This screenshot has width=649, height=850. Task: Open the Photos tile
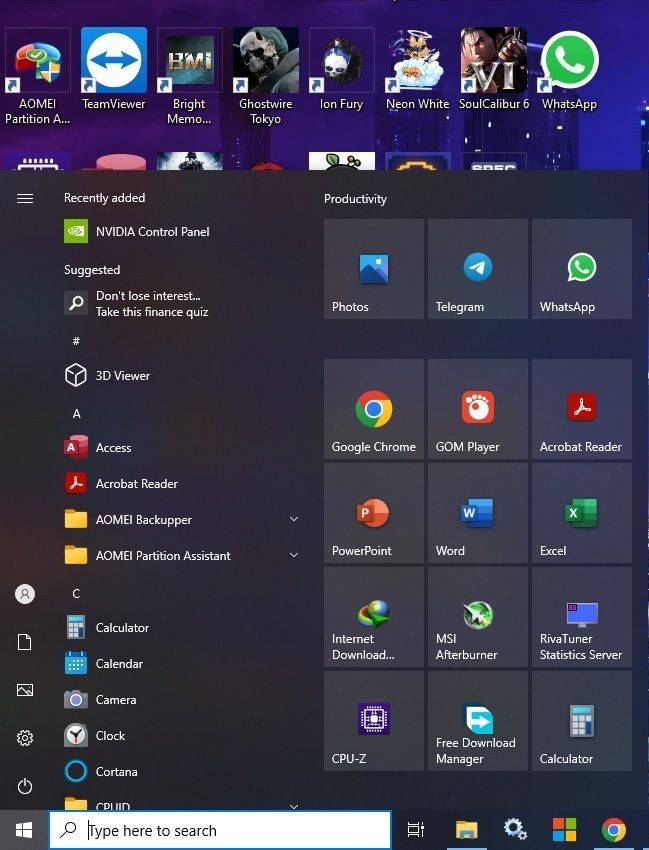click(374, 269)
